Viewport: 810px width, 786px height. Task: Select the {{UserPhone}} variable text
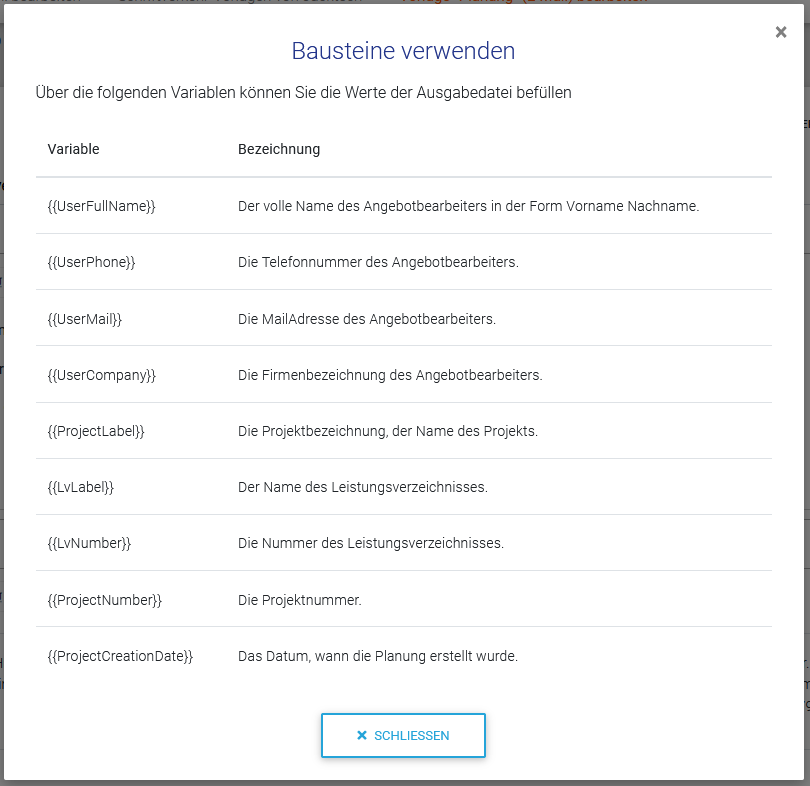tap(91, 262)
